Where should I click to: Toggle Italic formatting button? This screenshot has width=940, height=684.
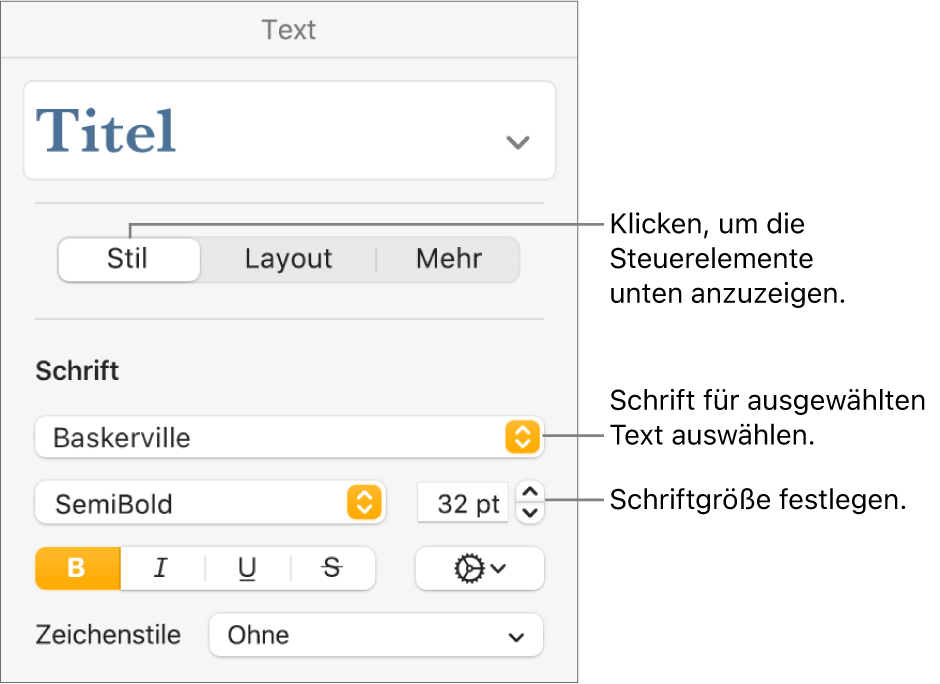pos(161,568)
